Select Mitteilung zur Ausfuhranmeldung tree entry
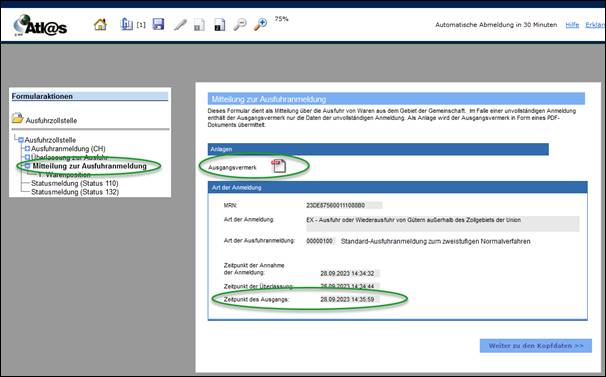Image resolution: width=606 pixels, height=377 pixels. tap(90, 166)
